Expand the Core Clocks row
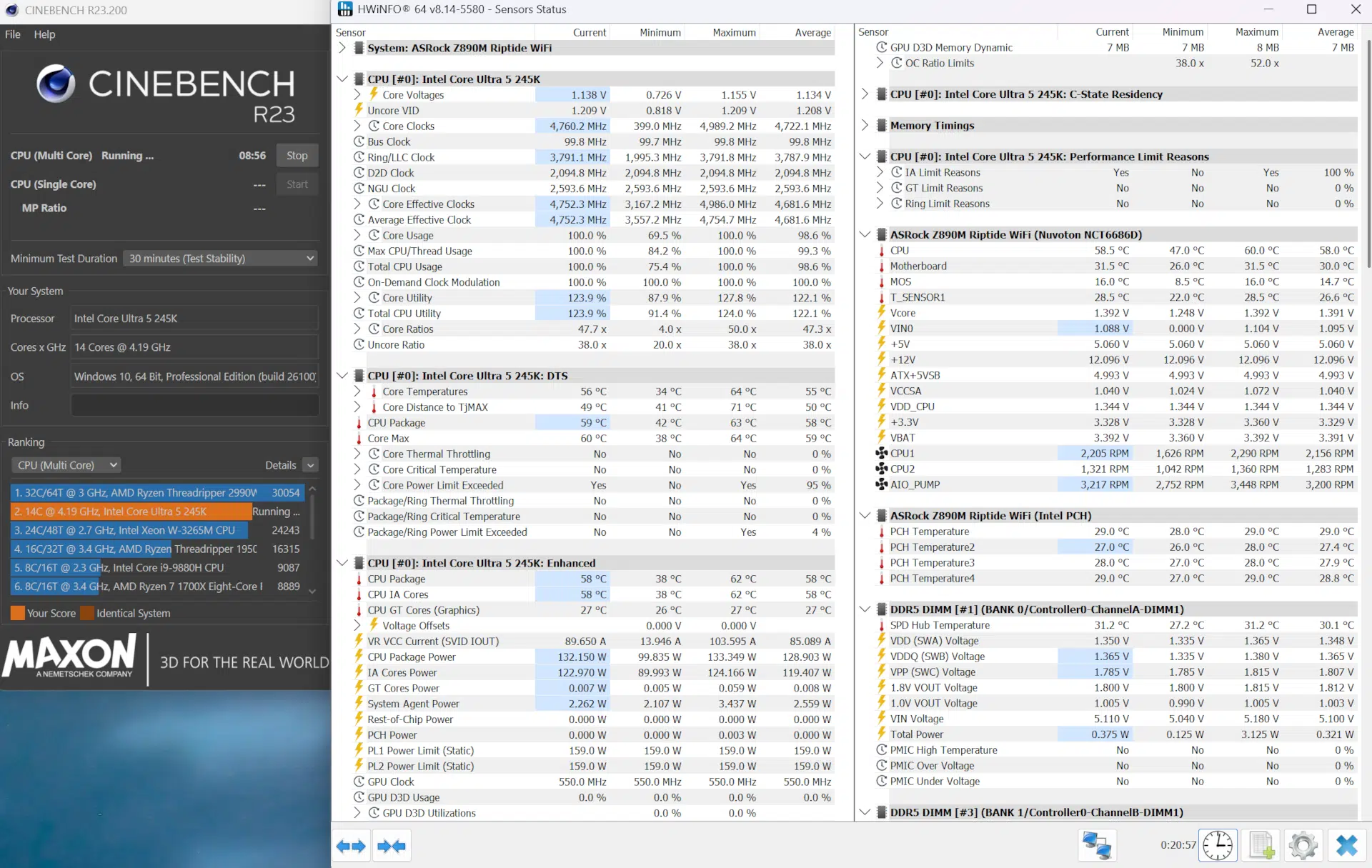Viewport: 1372px width, 868px height. (357, 126)
